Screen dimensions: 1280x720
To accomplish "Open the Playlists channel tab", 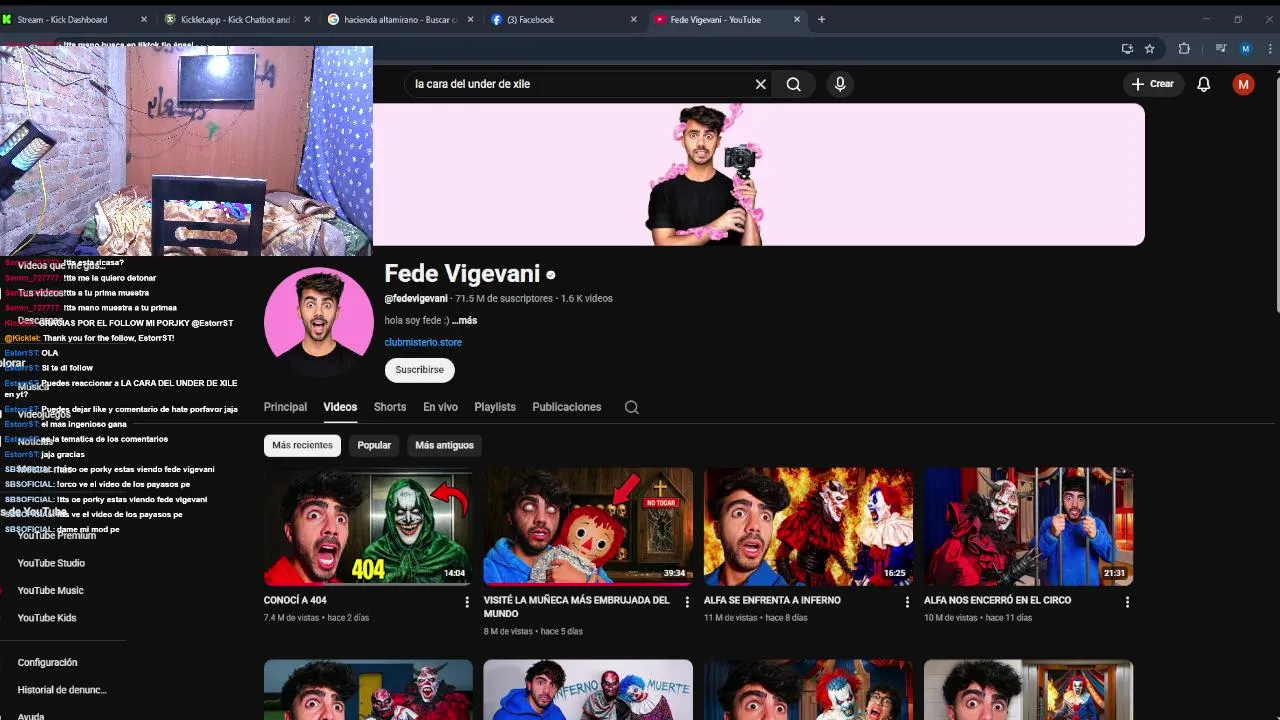I will tap(495, 407).
